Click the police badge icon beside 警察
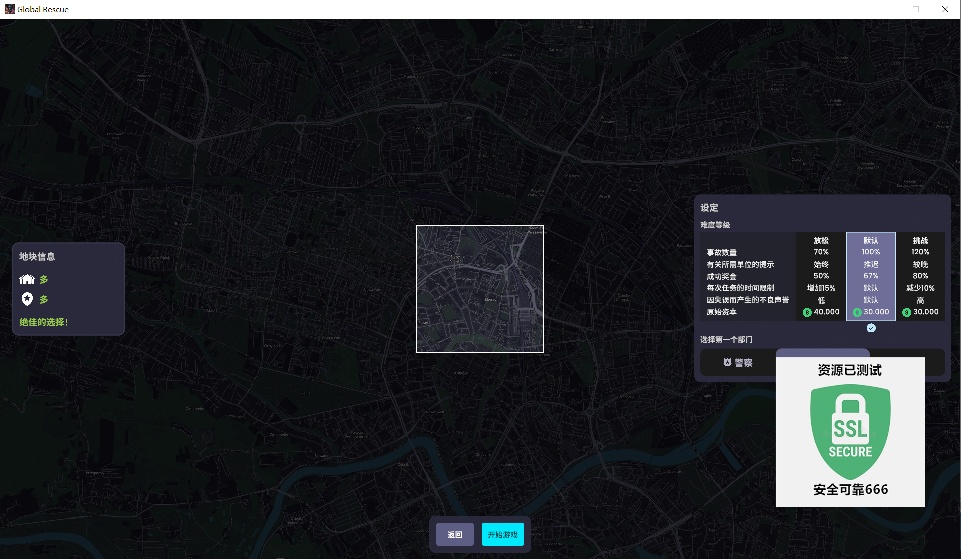961x559 pixels. coord(727,362)
